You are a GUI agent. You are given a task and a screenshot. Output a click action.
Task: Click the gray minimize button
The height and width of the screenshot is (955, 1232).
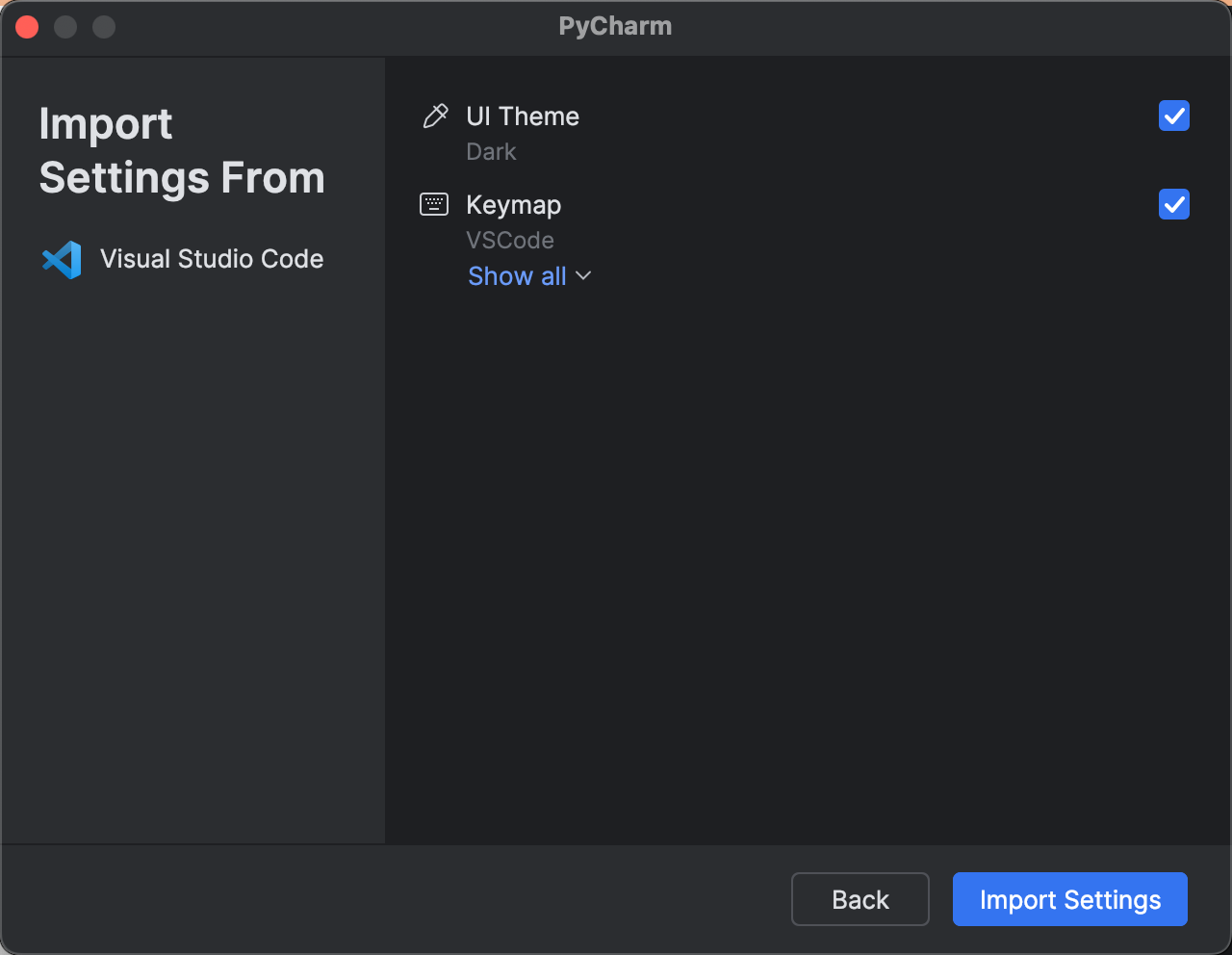coord(65,26)
